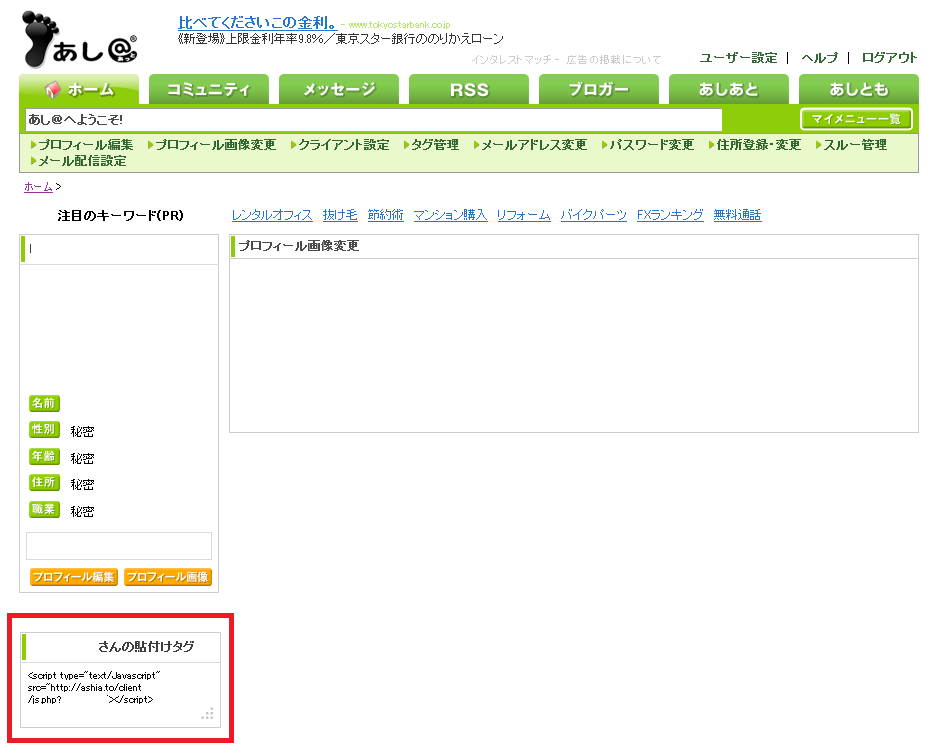Click the インタレストマッチ link
Screen dimensions: 931x754
512,60
